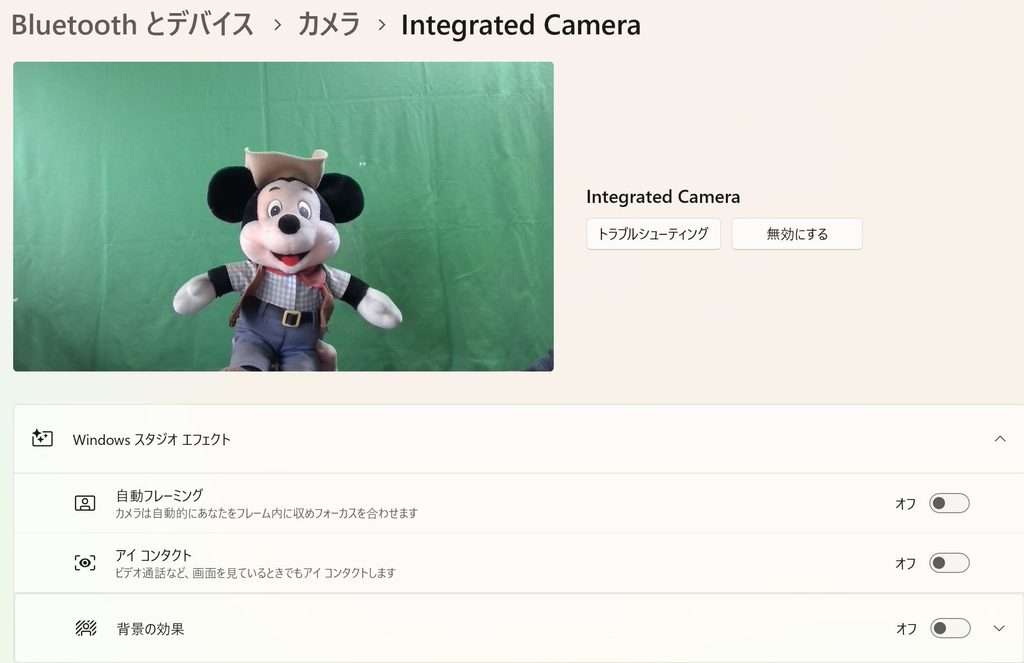Click the 背景の効果 background effects icon

click(x=86, y=628)
